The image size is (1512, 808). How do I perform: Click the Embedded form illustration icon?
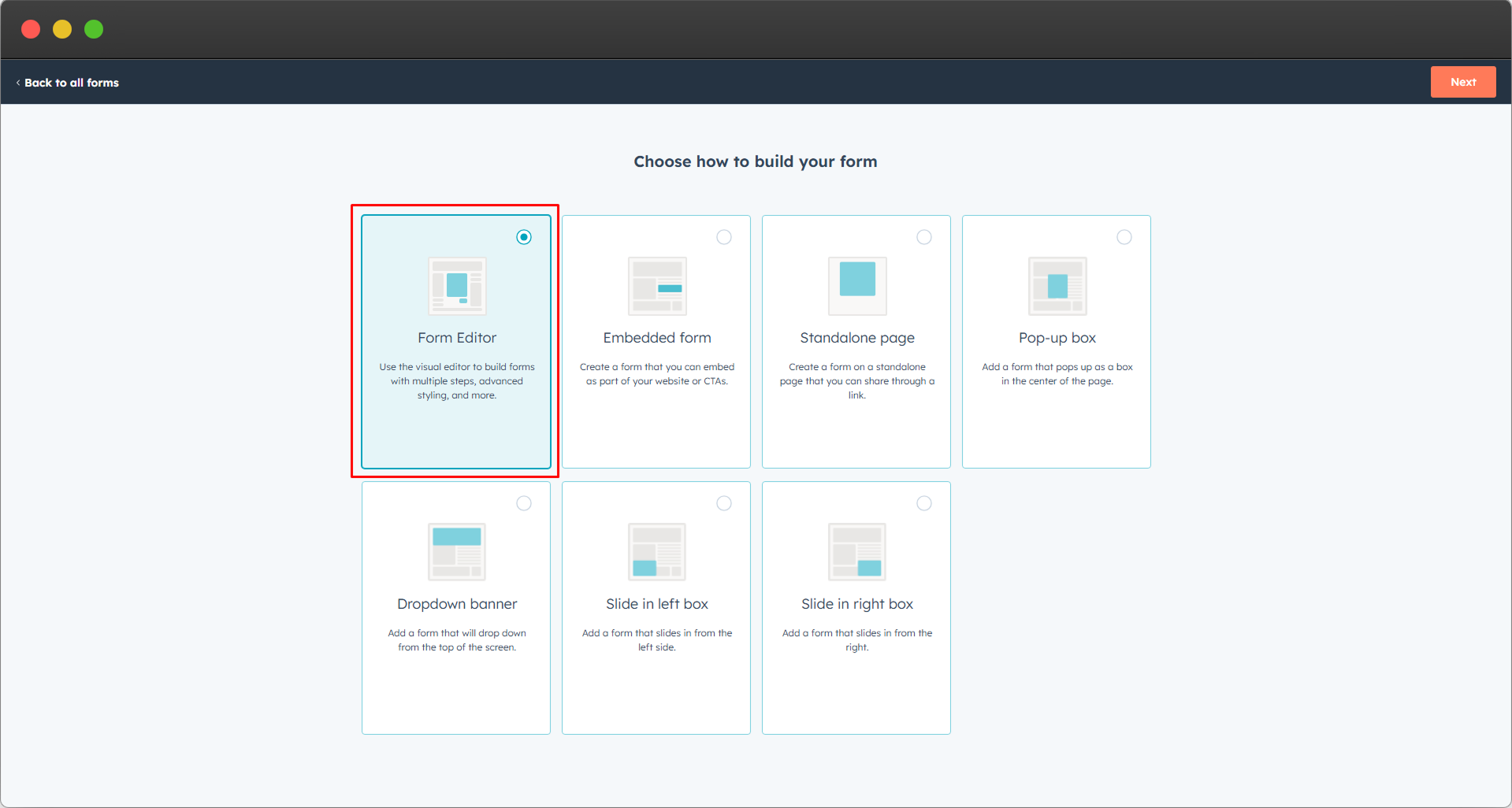tap(657, 286)
